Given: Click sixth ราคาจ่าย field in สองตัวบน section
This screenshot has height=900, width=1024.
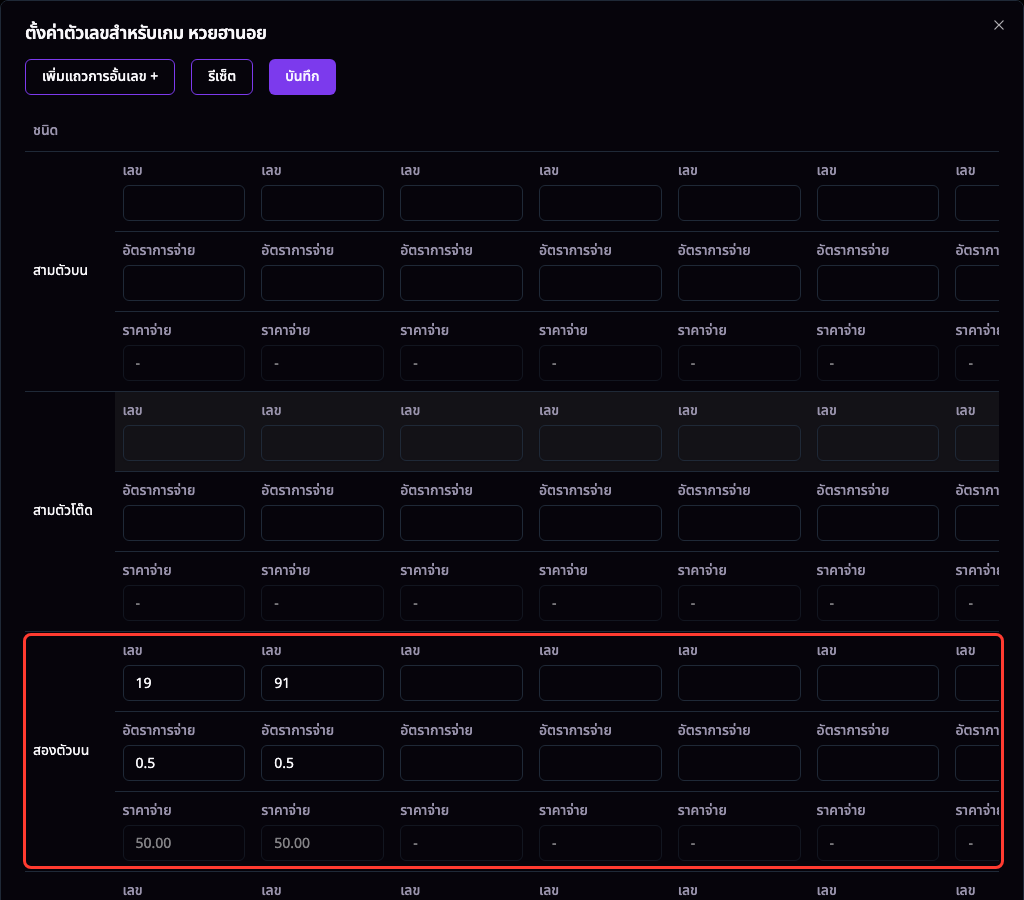Looking at the screenshot, I should tap(878, 843).
